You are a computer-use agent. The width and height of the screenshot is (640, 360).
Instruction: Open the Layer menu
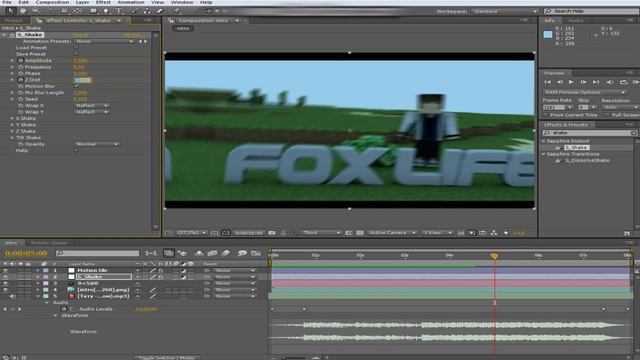pyautogui.click(x=82, y=2)
